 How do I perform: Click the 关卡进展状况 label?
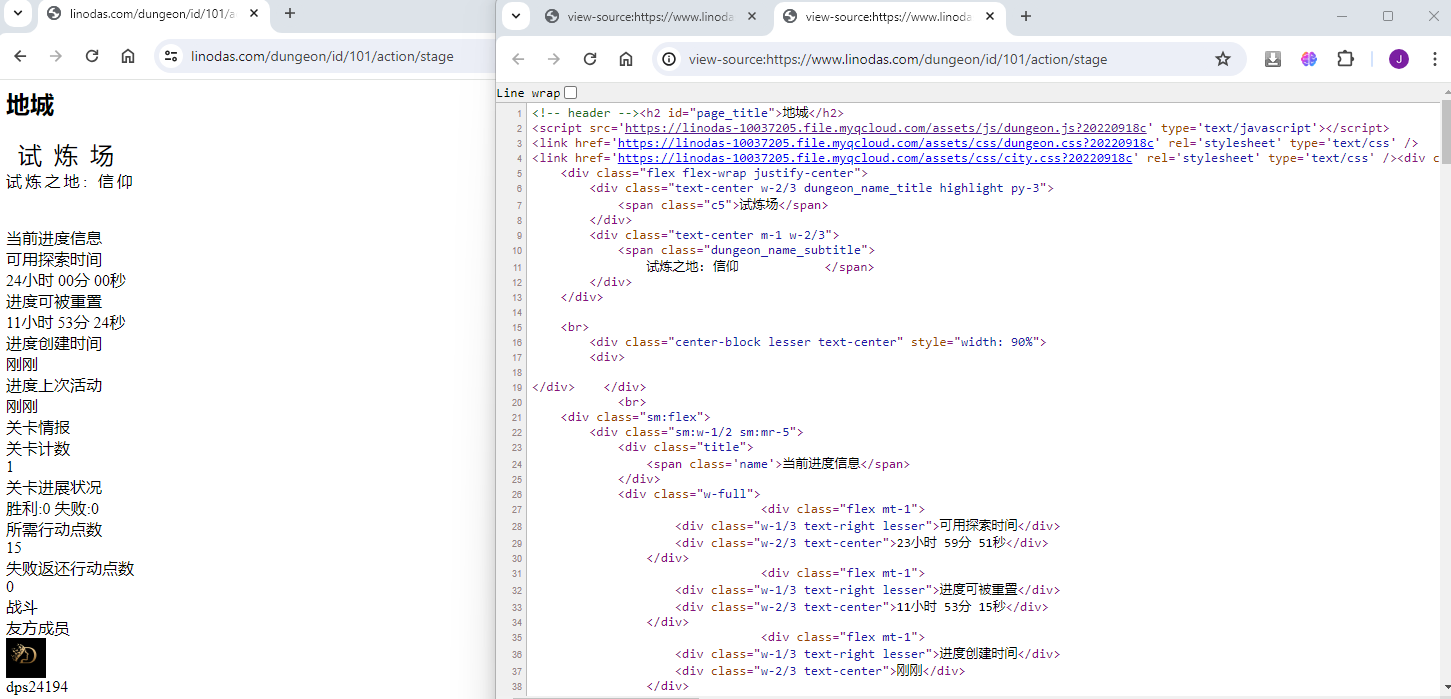[54, 488]
